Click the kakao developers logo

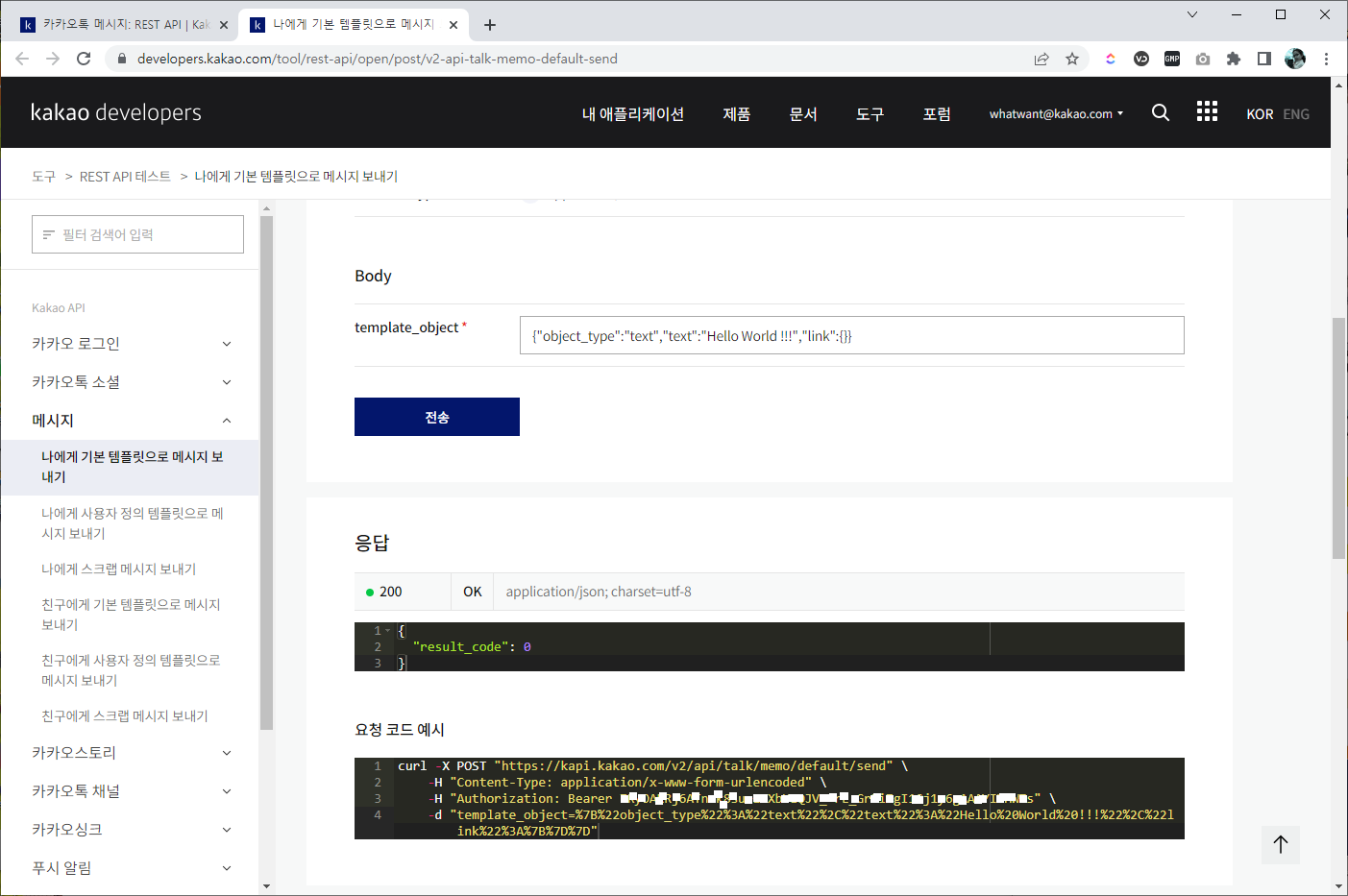[x=116, y=112]
